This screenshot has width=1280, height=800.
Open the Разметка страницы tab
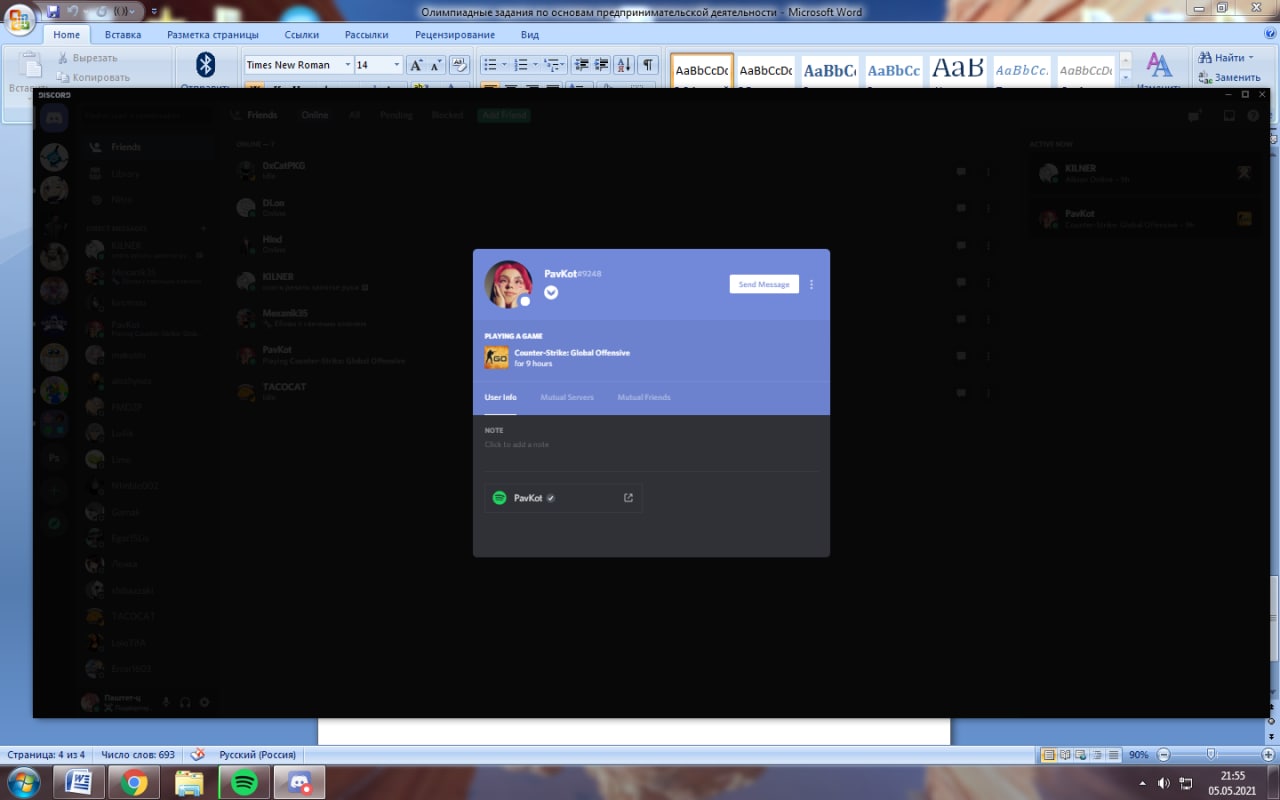(x=213, y=35)
